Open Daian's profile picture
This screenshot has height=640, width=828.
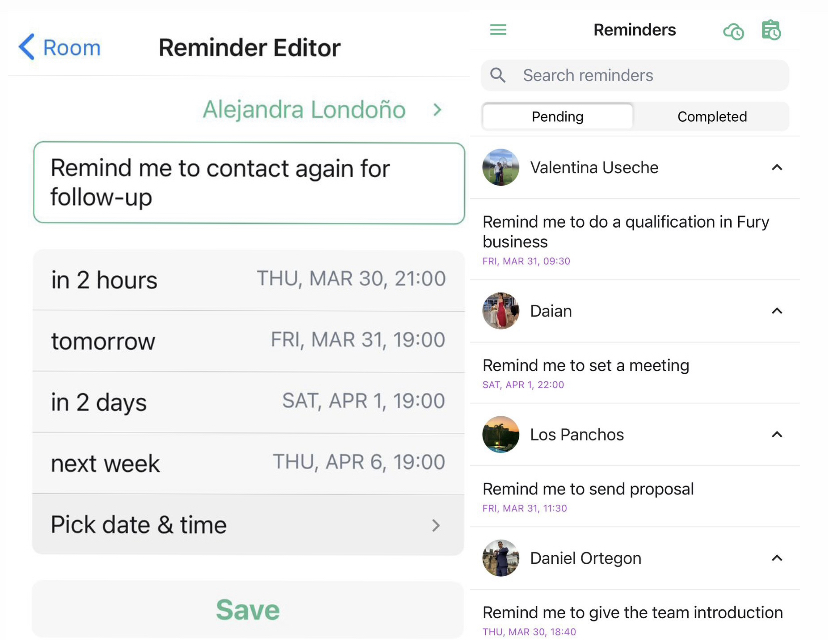[500, 310]
